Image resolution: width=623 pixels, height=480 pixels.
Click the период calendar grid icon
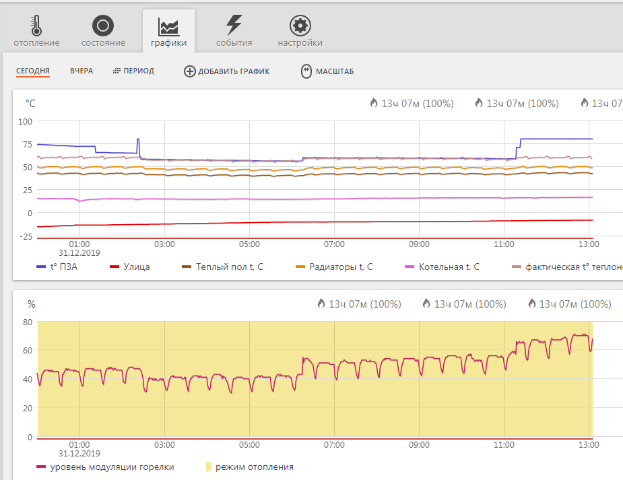pos(117,72)
